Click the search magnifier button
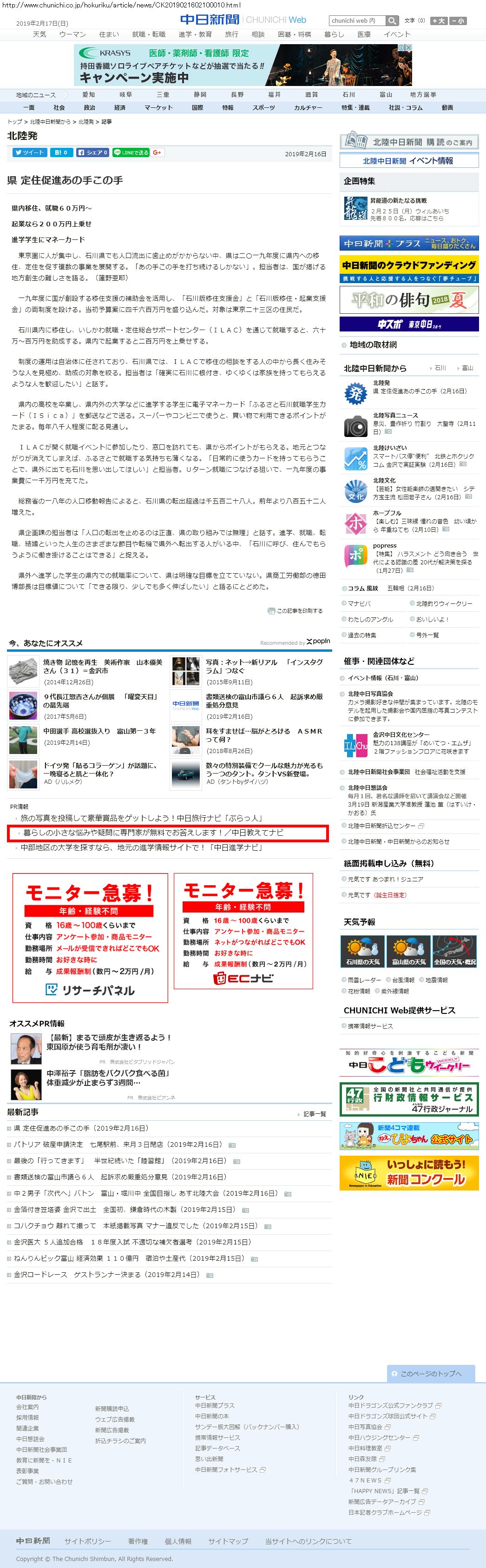 [x=393, y=21]
